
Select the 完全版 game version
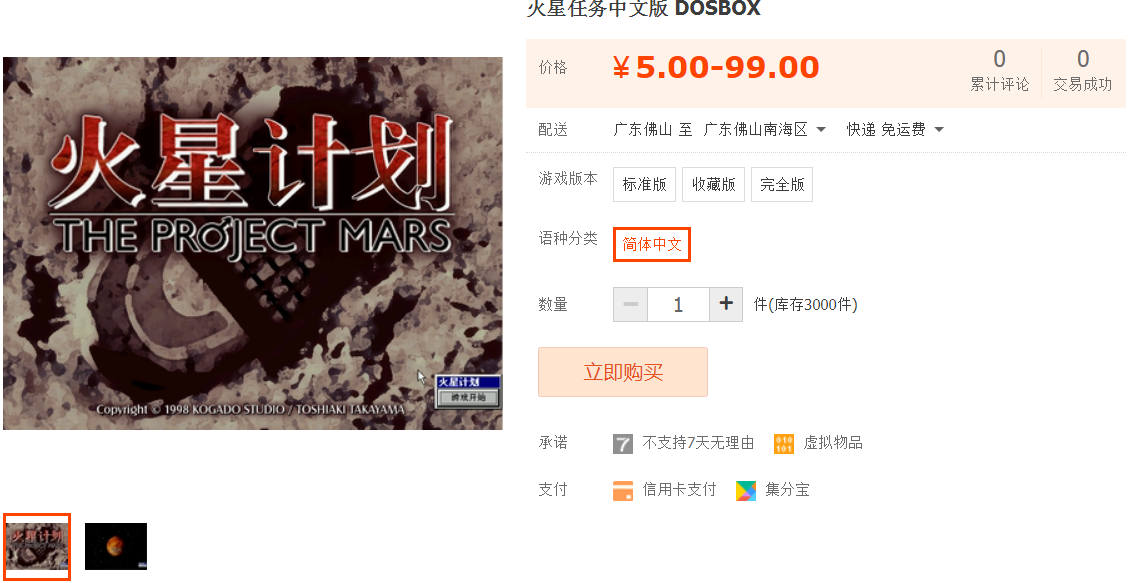click(x=782, y=184)
